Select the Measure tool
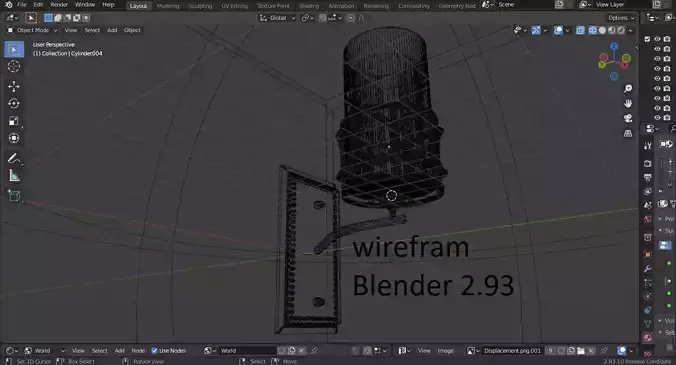The width and height of the screenshot is (676, 365). pos(14,176)
